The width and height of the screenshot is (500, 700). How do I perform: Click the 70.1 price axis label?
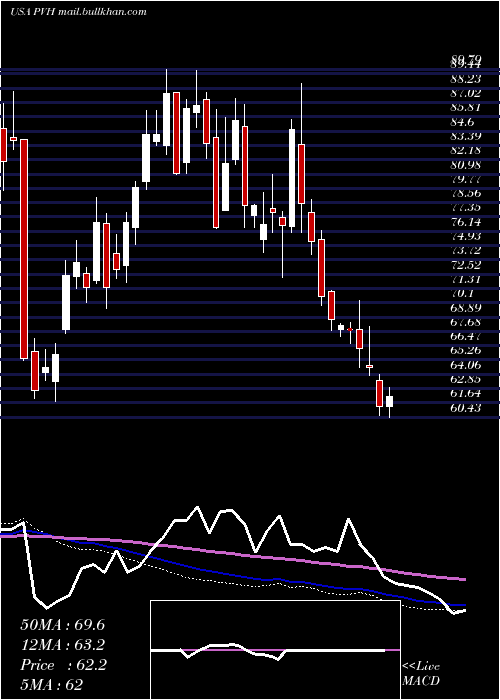coord(462,293)
